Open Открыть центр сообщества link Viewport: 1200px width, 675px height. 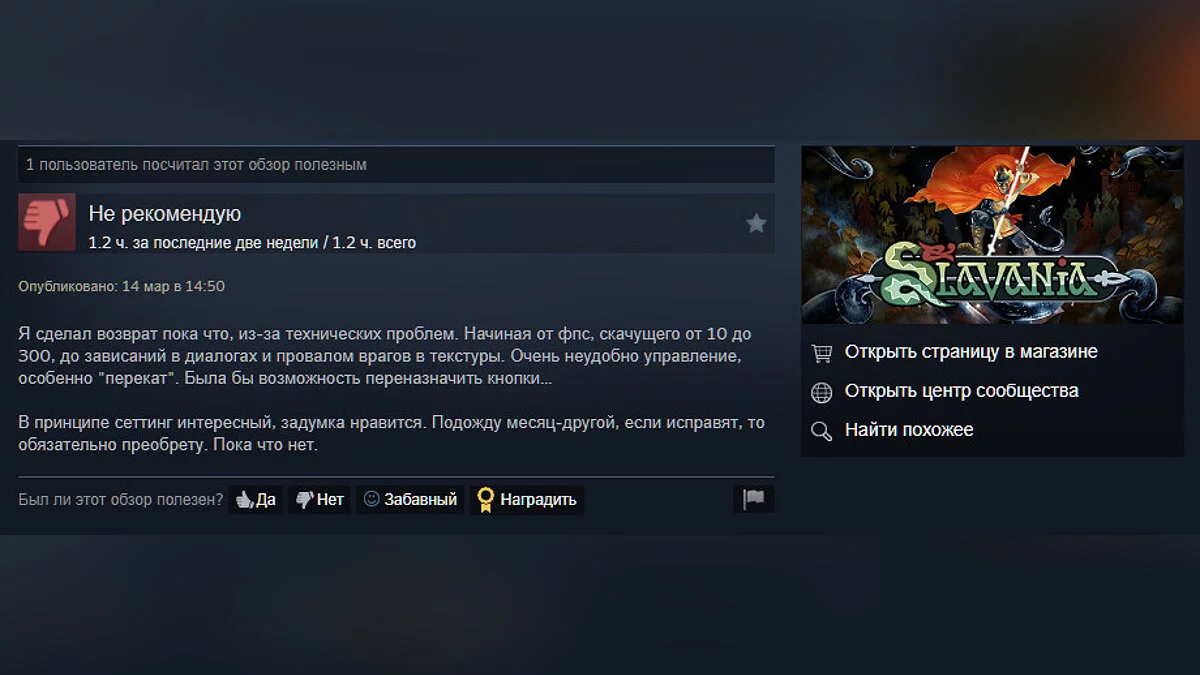(x=962, y=391)
